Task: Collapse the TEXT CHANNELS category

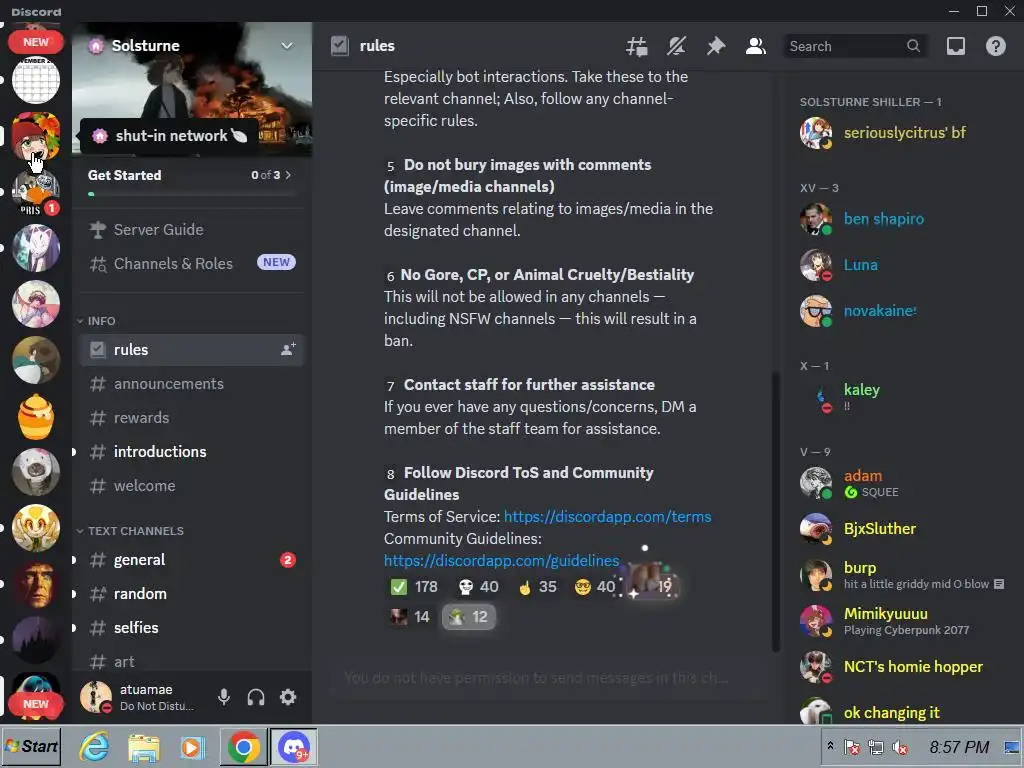Action: click(x=130, y=531)
